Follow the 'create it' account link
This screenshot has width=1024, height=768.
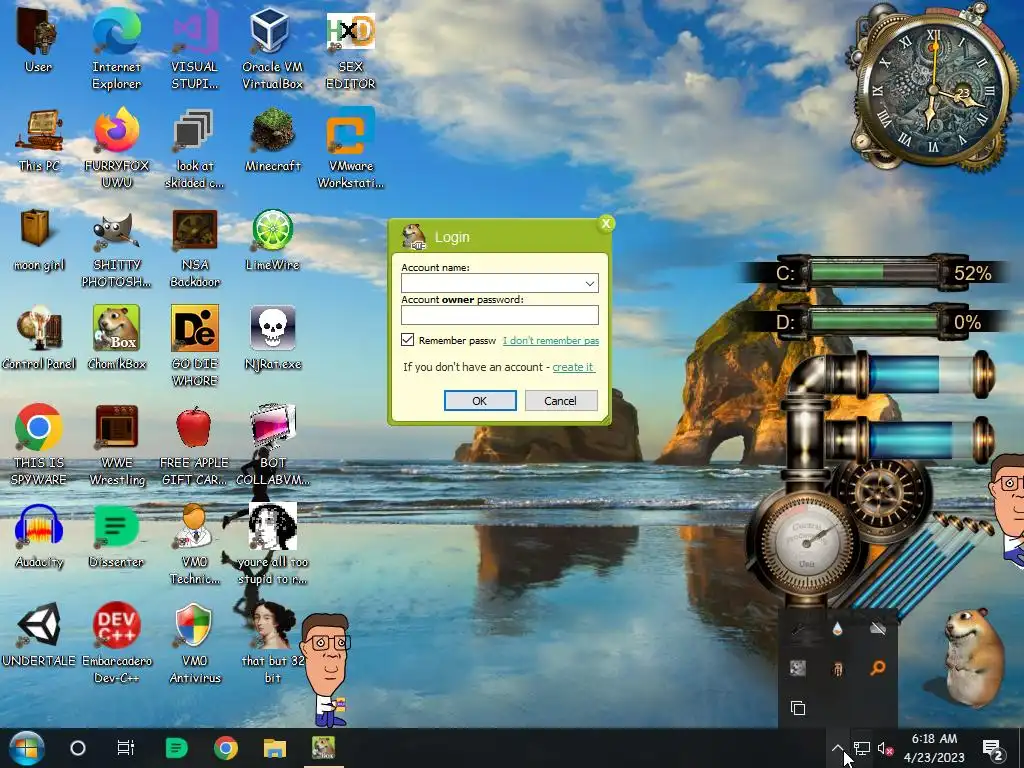[573, 367]
